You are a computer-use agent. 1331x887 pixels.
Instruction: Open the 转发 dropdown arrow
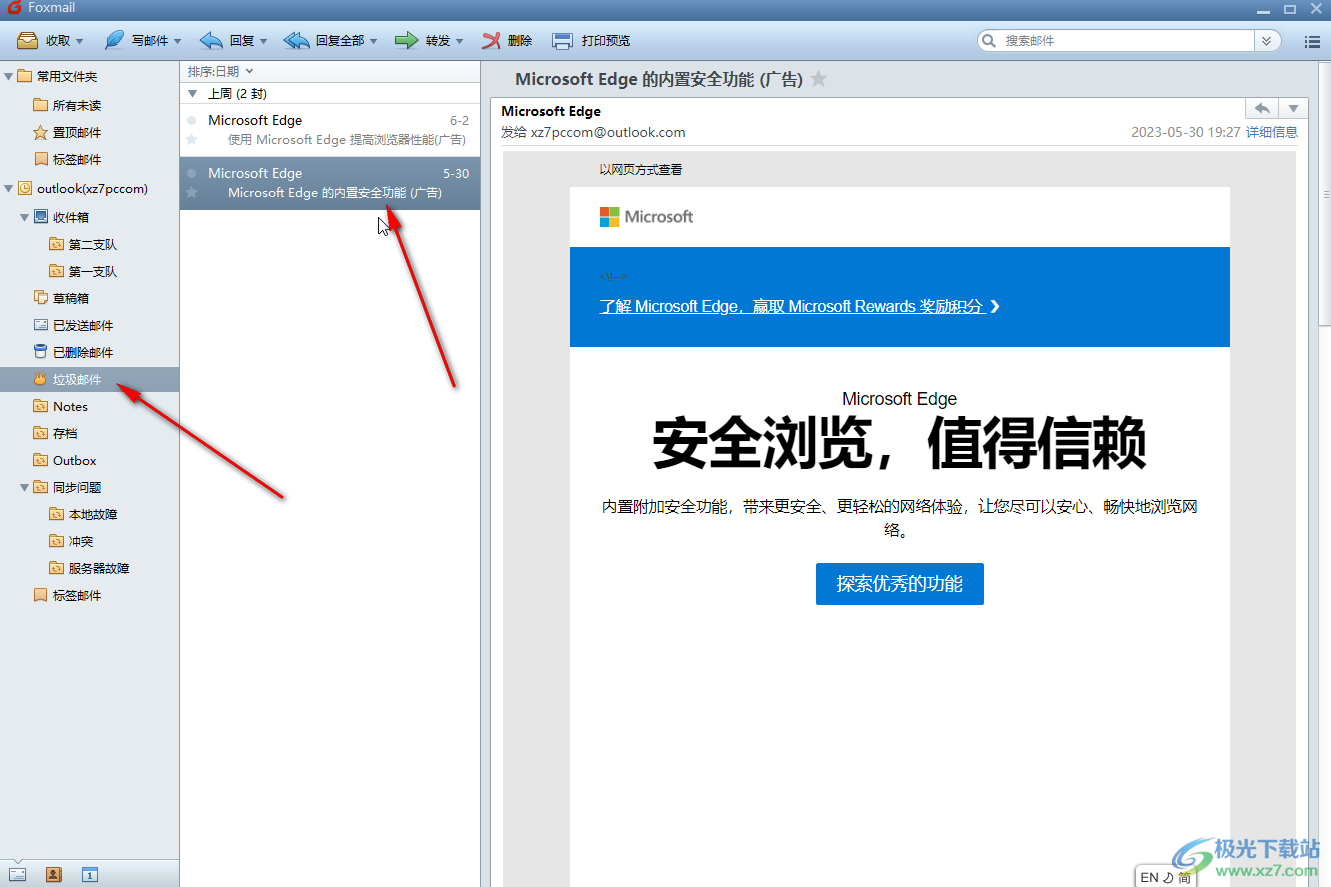(460, 42)
